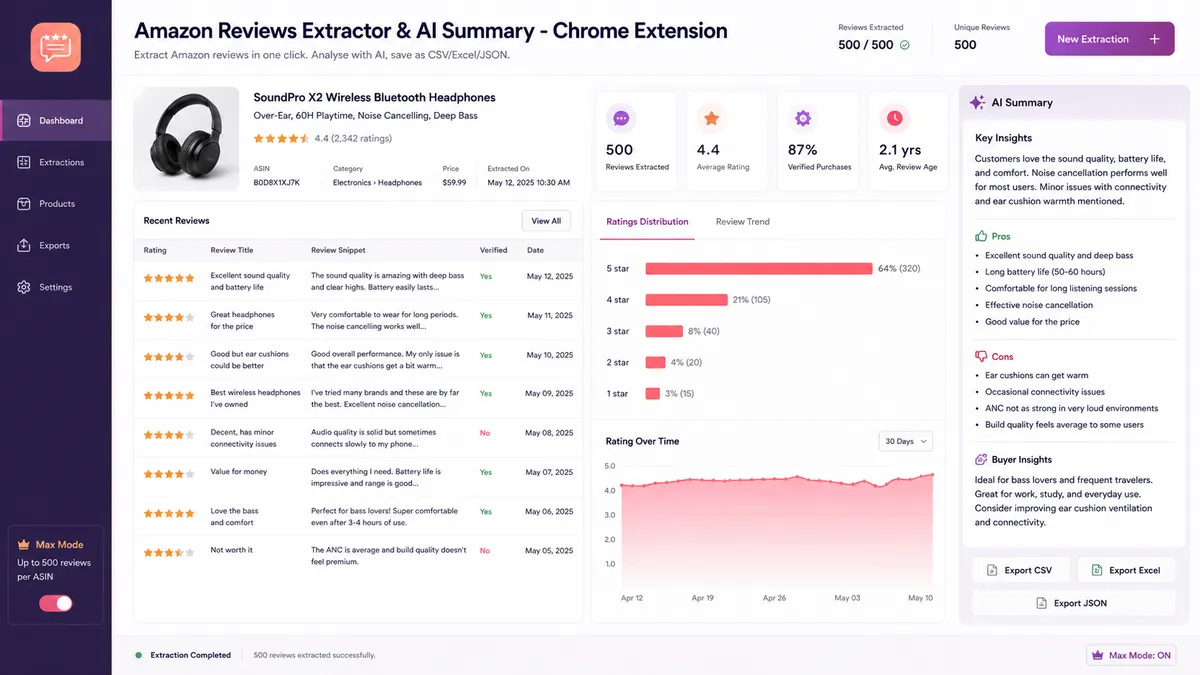Click the Verified column header
This screenshot has height=675, width=1200.
pyautogui.click(x=493, y=250)
